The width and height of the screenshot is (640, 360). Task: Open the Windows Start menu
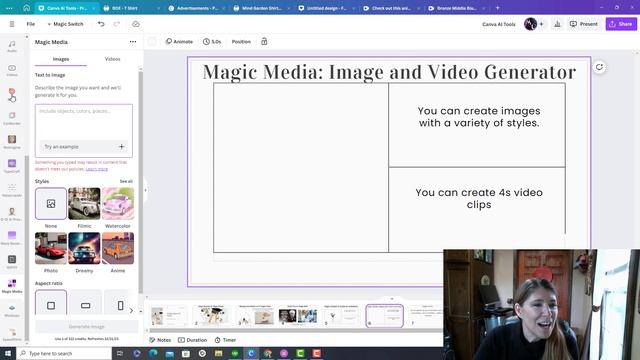(x=8, y=353)
